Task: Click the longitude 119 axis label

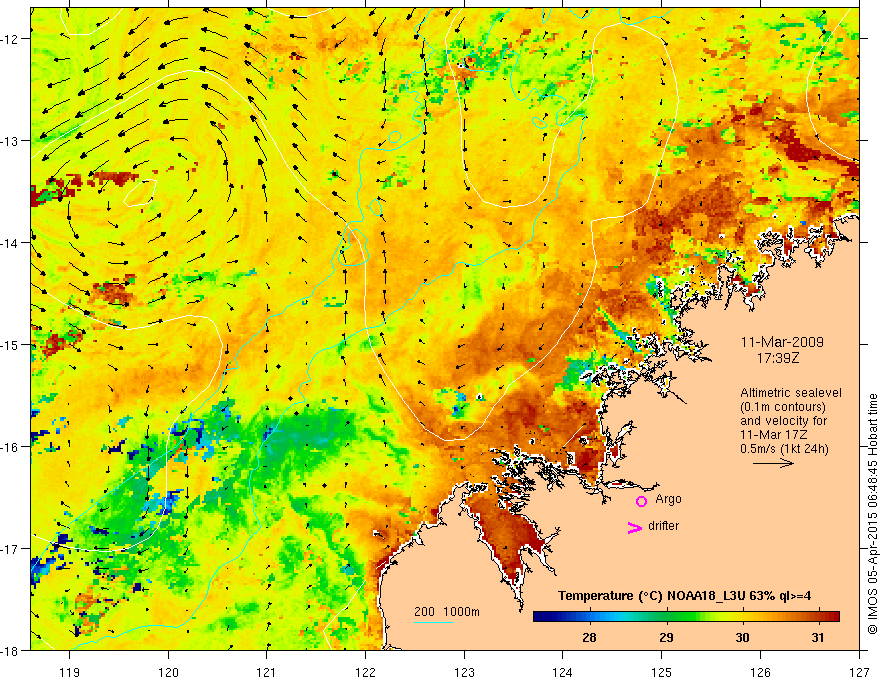Action: [x=69, y=672]
